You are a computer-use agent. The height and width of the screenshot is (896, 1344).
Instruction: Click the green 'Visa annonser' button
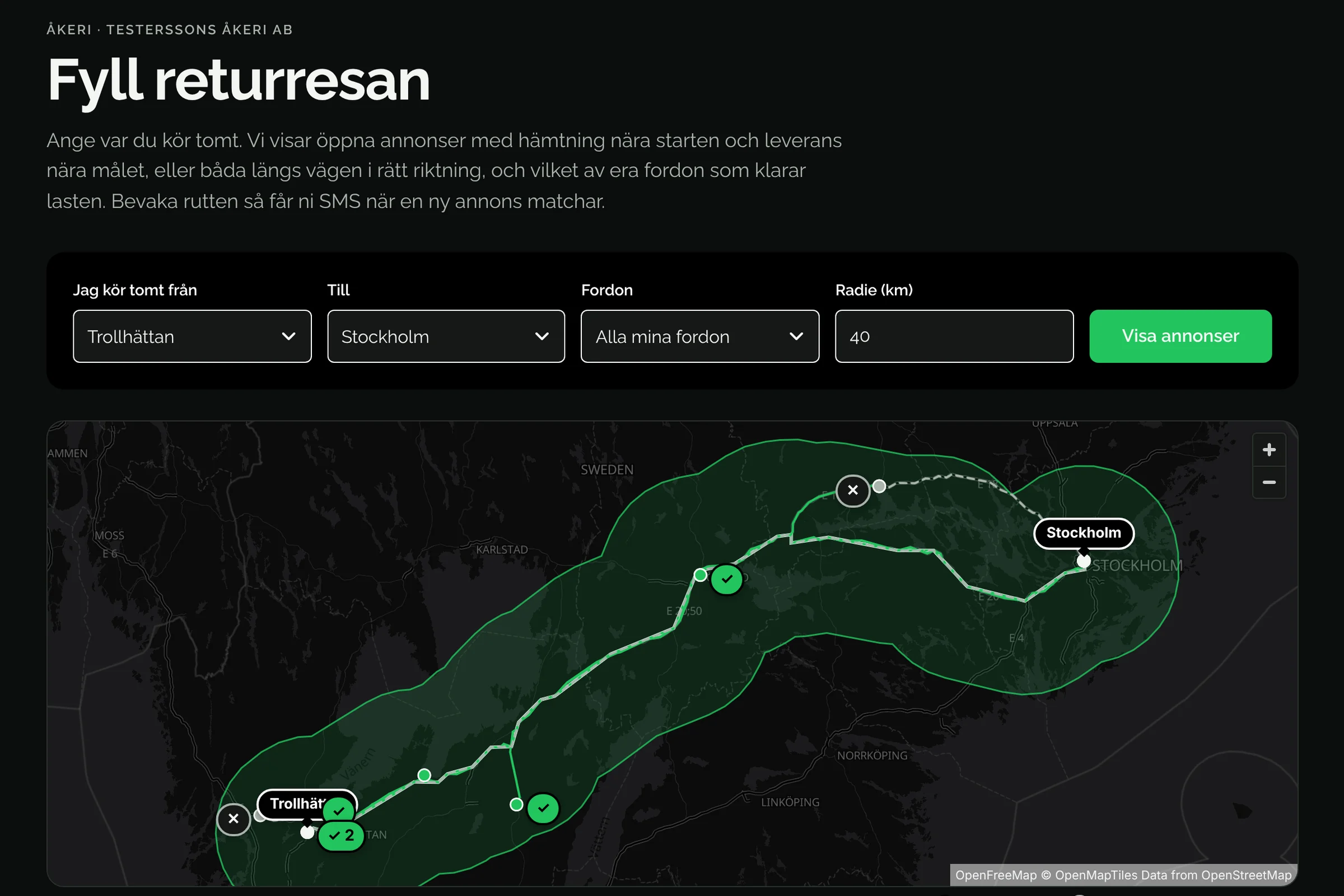[x=1180, y=336]
